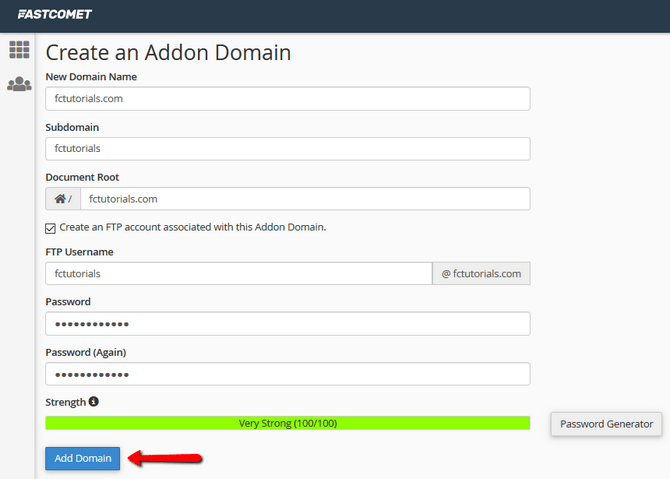The image size is (670, 479).
Task: Open the grid home icon in sidebar
Action: (19, 50)
